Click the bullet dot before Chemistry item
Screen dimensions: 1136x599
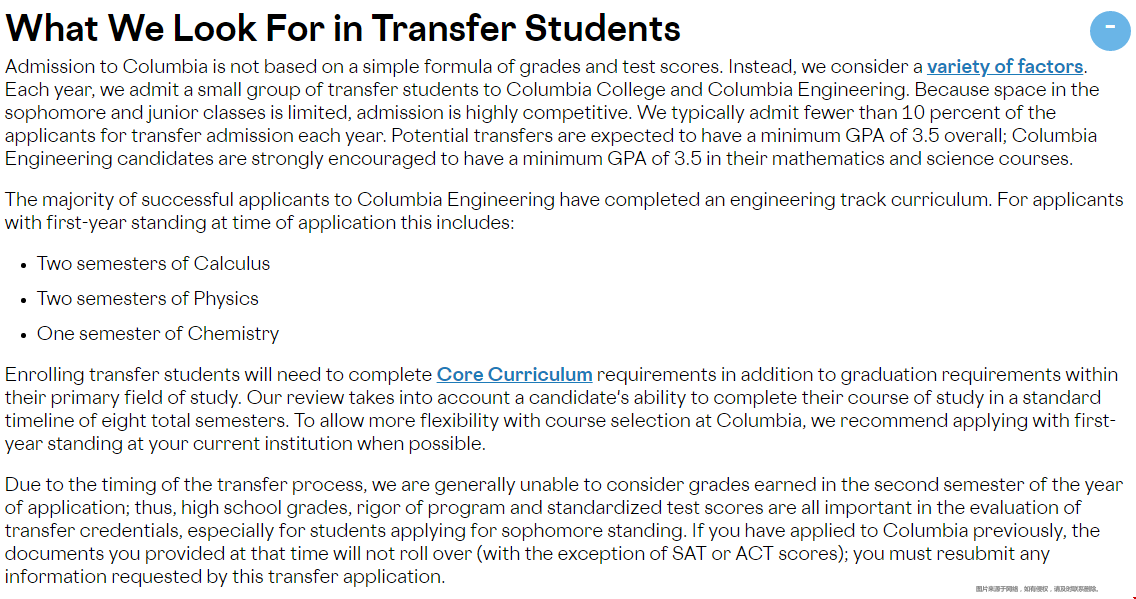tap(24, 335)
